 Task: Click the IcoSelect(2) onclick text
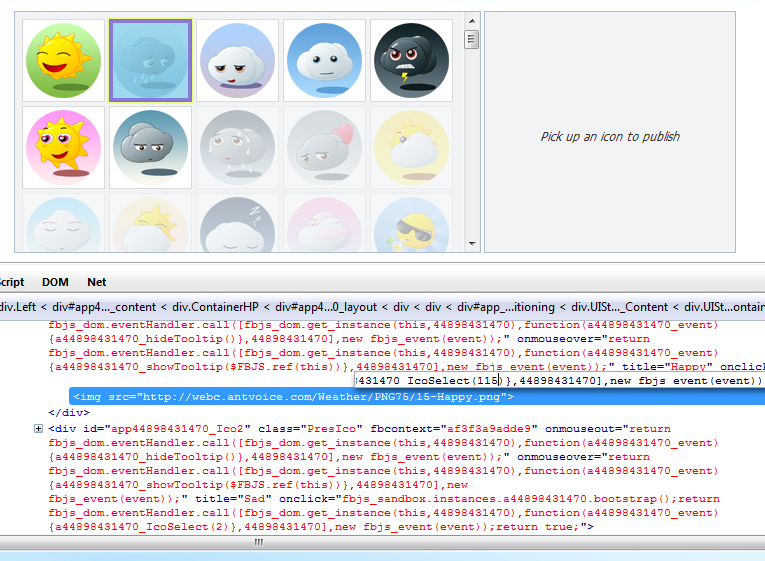pyautogui.click(x=188, y=527)
